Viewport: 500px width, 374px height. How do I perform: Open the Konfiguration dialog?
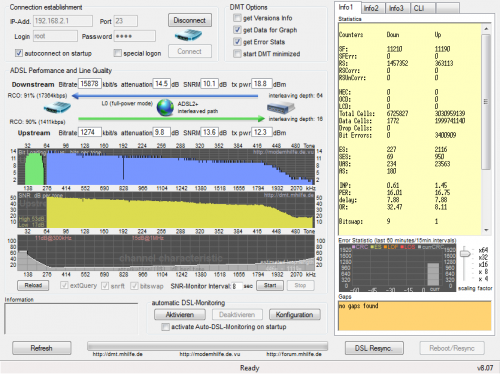295,315
